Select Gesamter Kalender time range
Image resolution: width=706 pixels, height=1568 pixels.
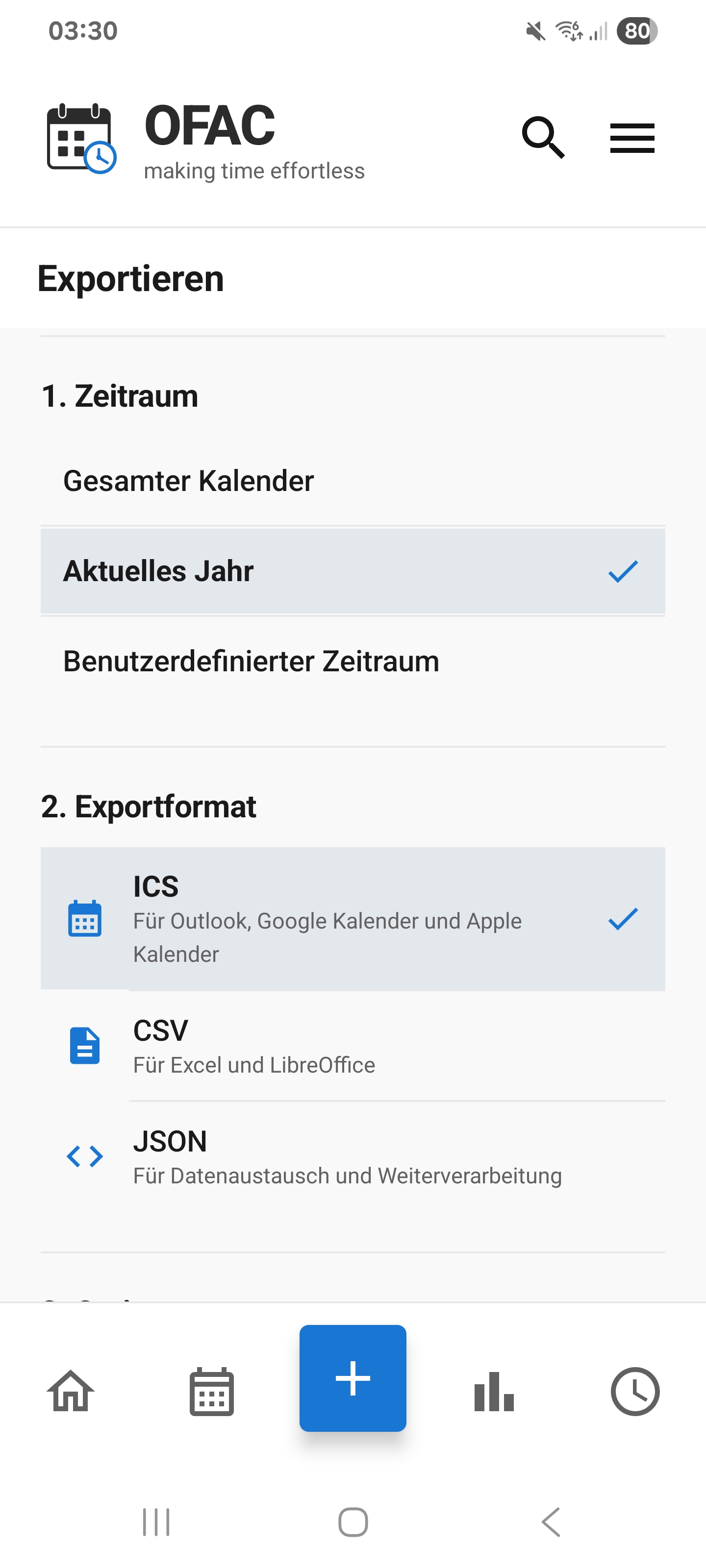pos(353,481)
